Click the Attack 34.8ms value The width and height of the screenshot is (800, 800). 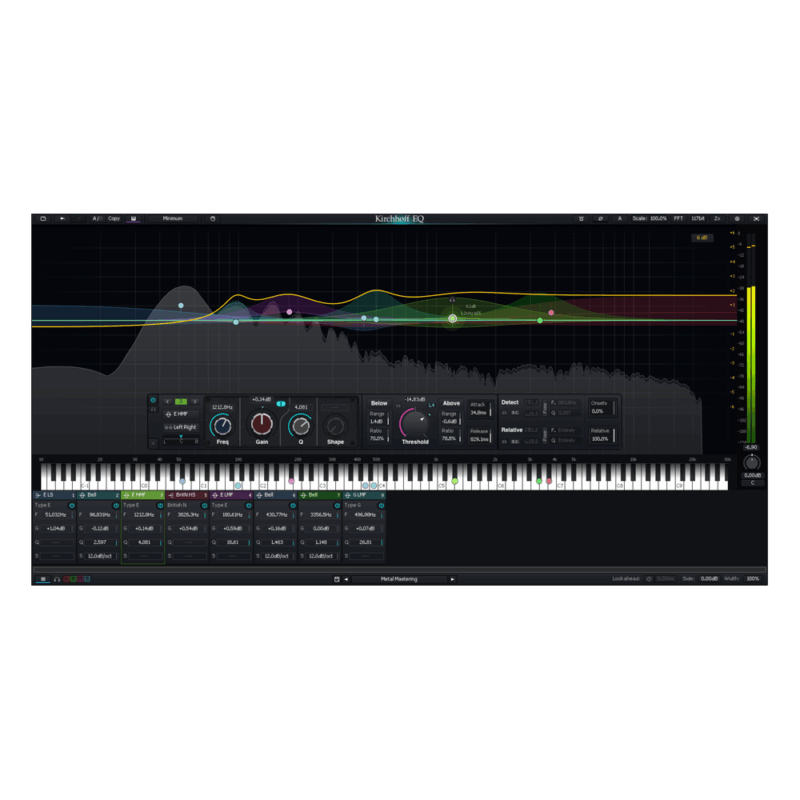pyautogui.click(x=479, y=412)
